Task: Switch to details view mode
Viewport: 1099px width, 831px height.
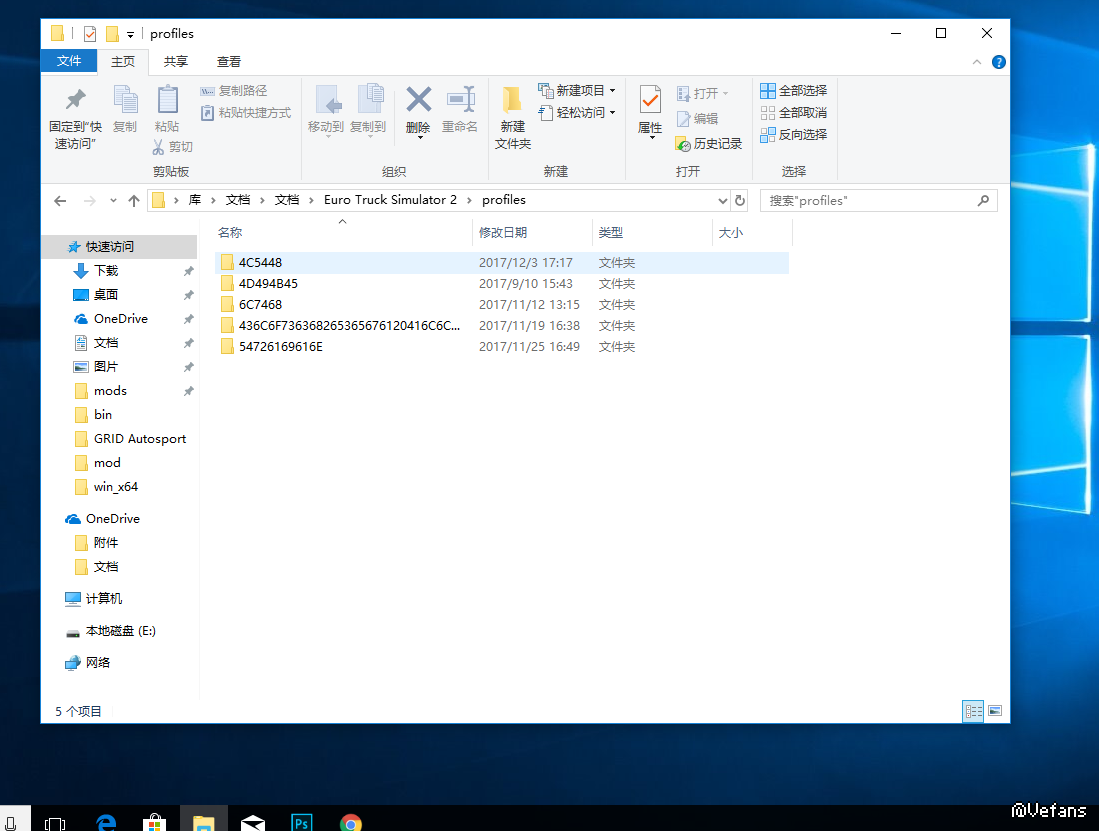Action: click(x=973, y=711)
